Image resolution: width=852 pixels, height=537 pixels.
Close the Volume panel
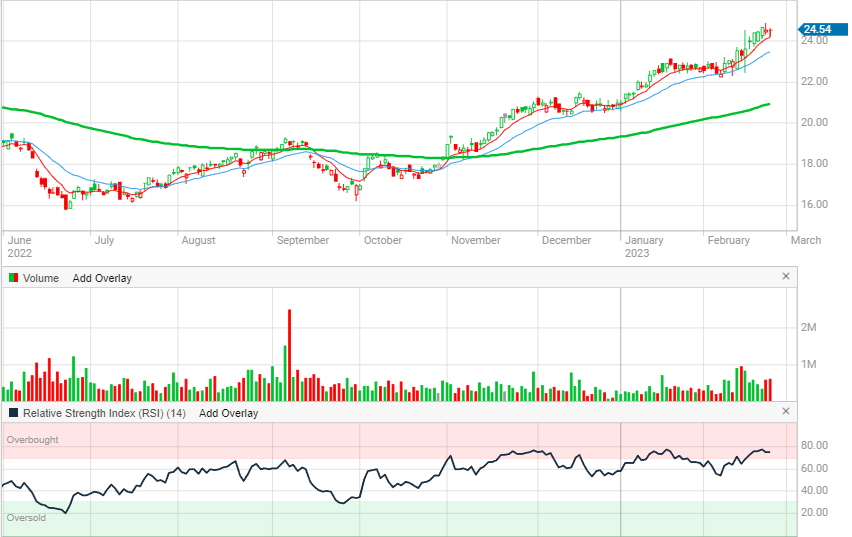785,277
